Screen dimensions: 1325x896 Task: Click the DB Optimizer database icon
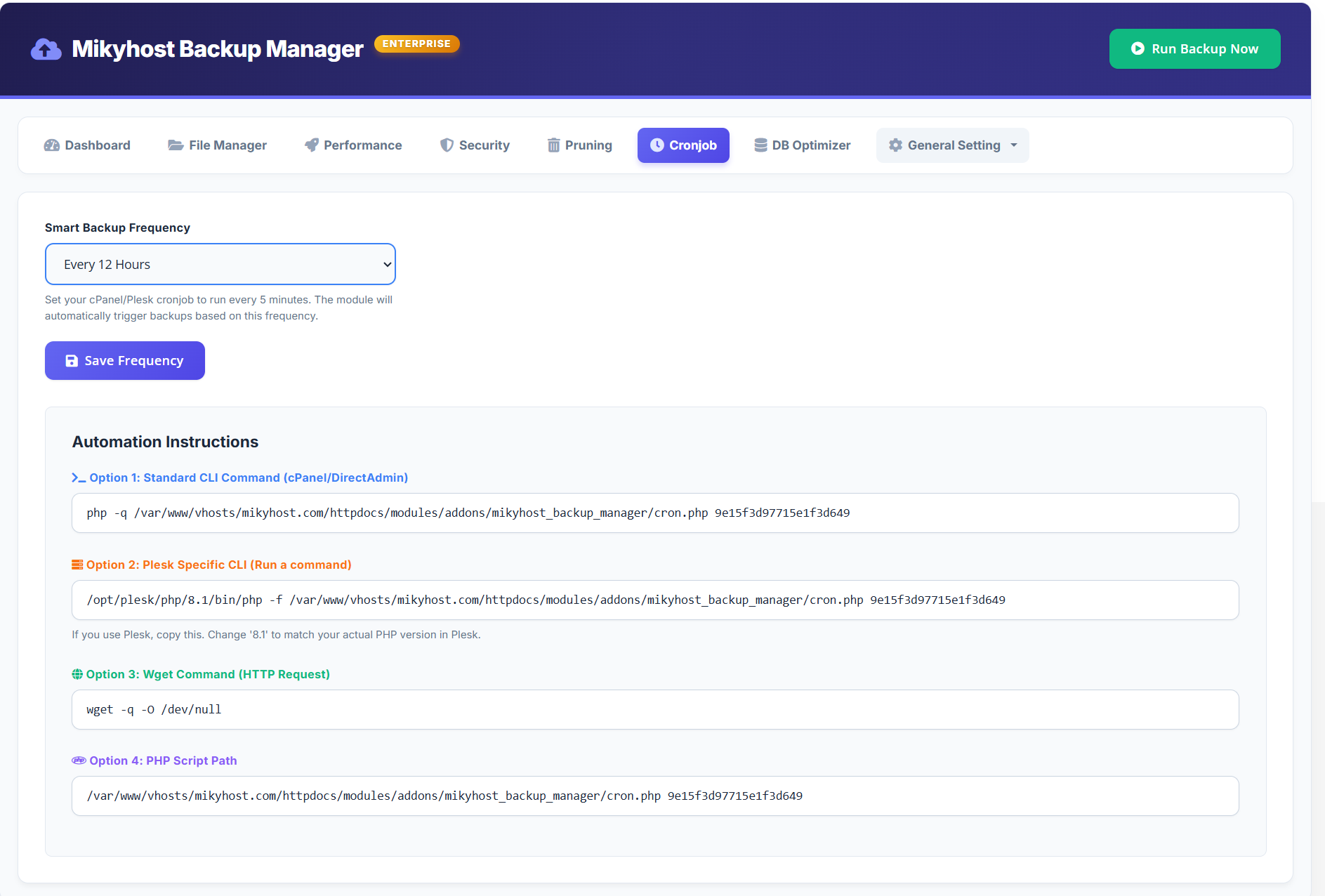[x=760, y=145]
